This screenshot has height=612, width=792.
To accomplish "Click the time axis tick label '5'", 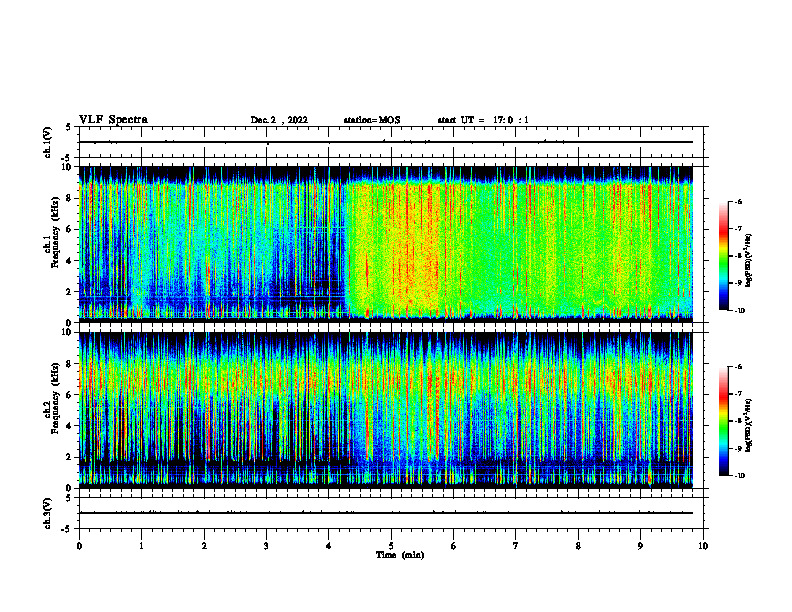I will pyautogui.click(x=391, y=546).
